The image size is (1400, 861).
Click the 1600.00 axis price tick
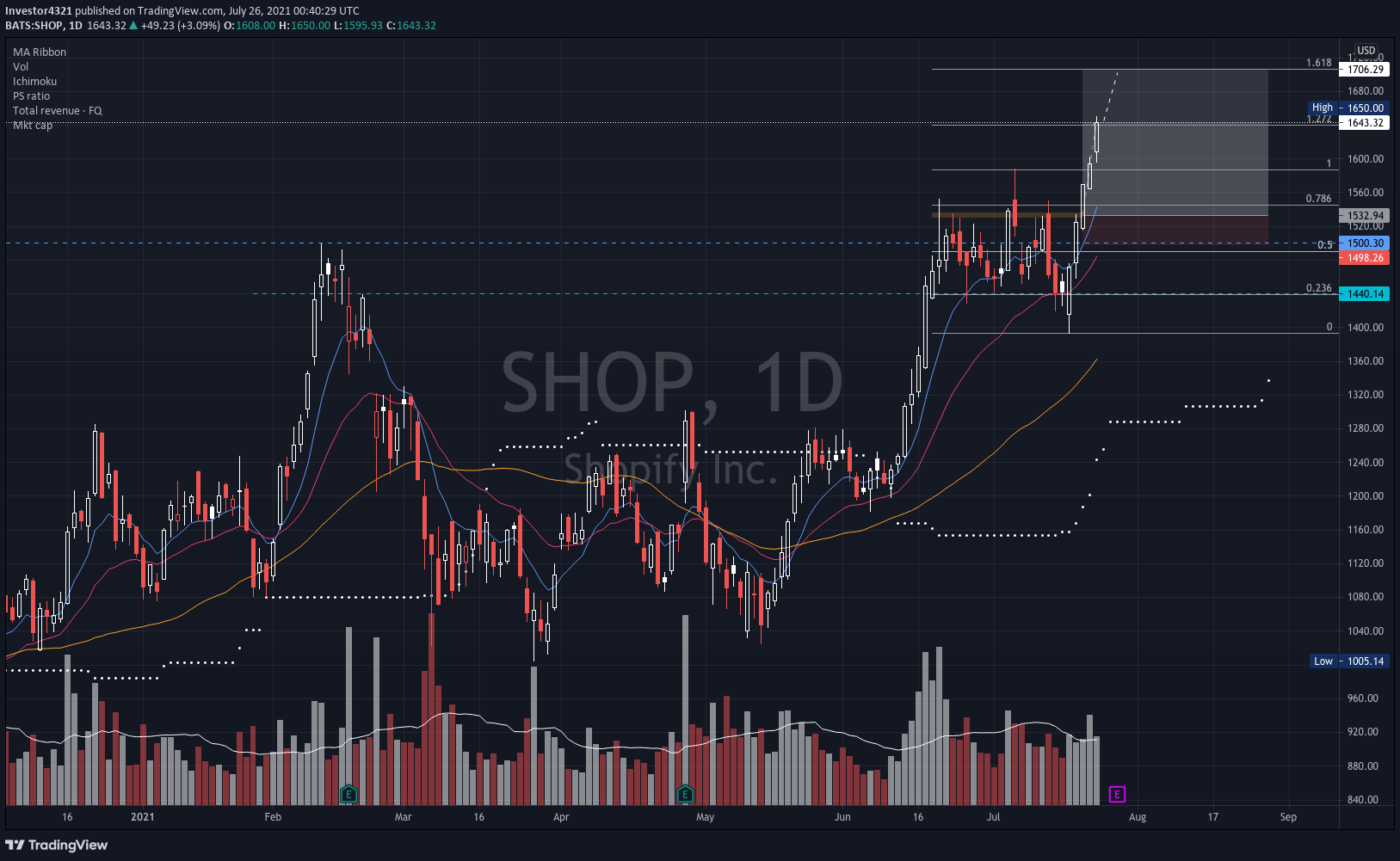[x=1366, y=159]
